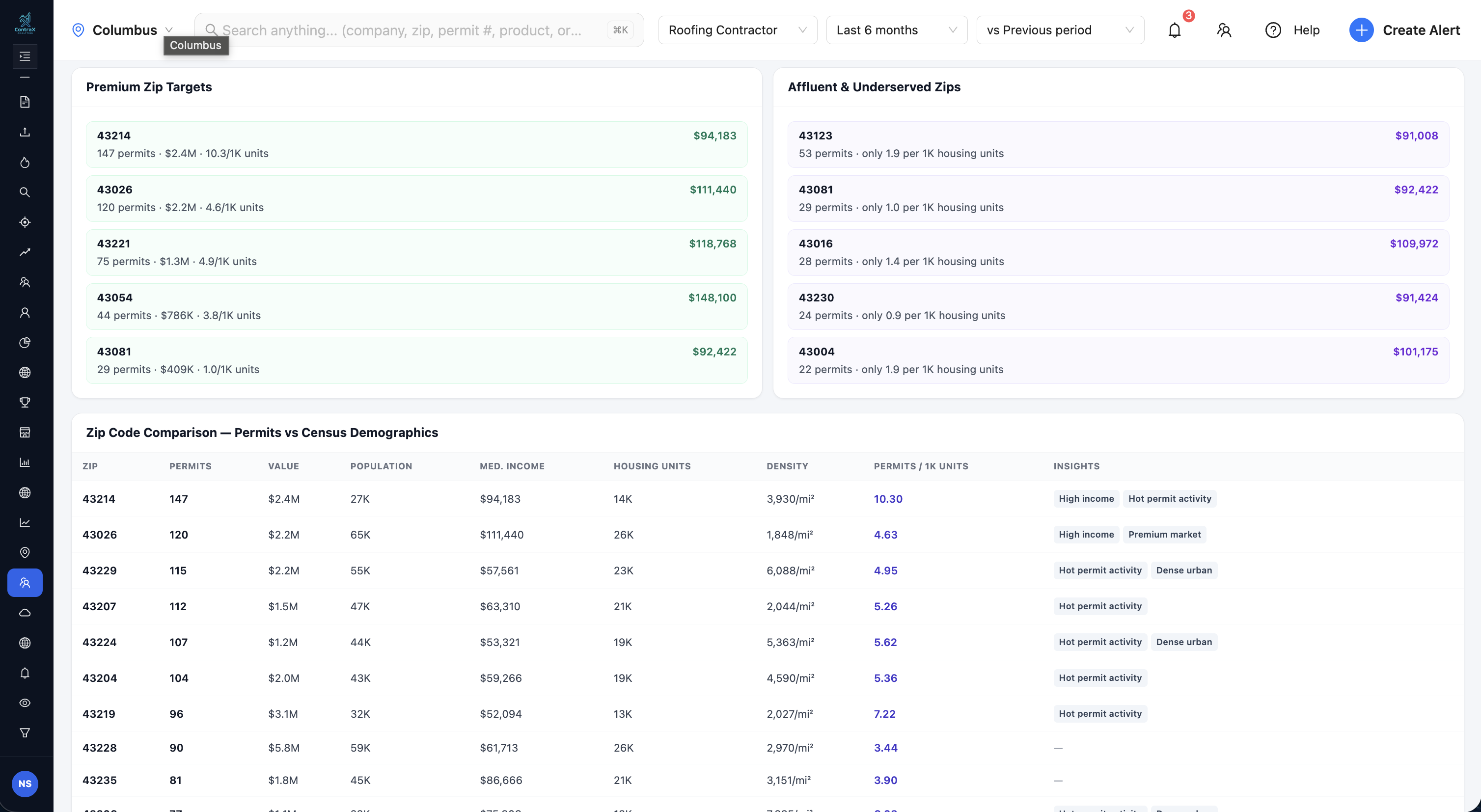Open Help in the top bar
The height and width of the screenshot is (812, 1481).
1292,30
